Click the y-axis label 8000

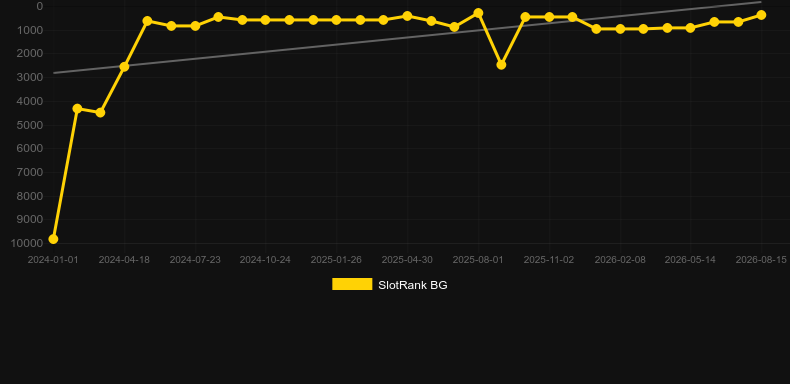(30, 196)
